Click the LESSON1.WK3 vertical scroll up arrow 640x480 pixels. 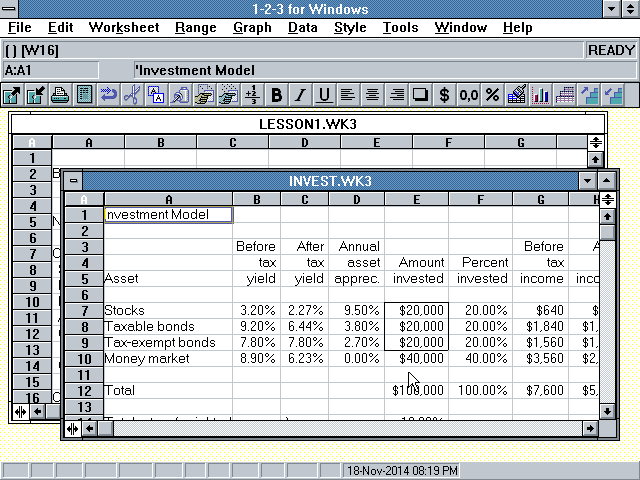[x=596, y=159]
